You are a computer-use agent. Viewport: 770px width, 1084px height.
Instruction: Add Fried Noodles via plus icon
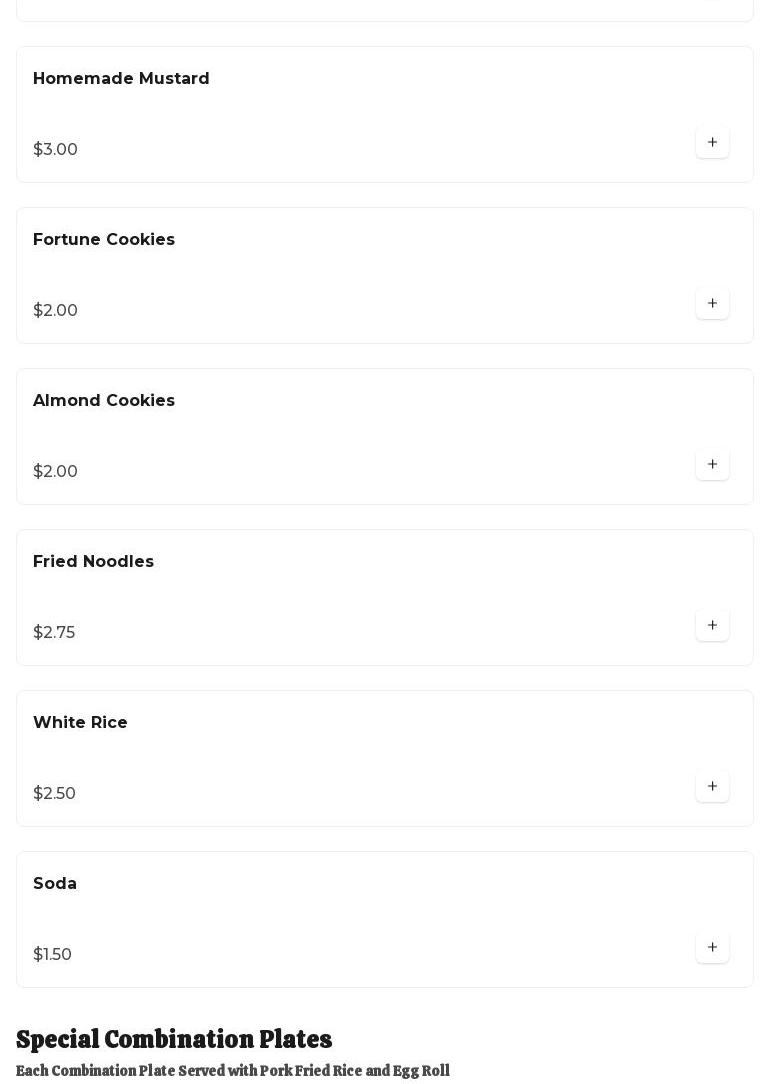coord(712,626)
